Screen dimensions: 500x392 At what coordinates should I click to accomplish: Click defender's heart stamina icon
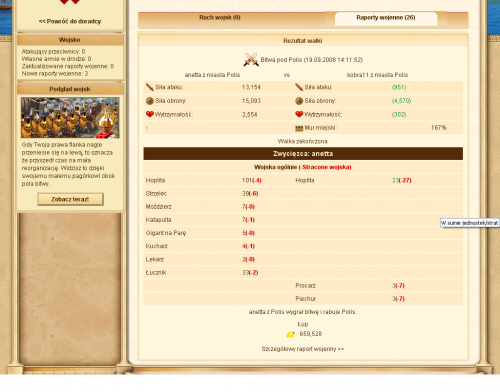point(299,114)
